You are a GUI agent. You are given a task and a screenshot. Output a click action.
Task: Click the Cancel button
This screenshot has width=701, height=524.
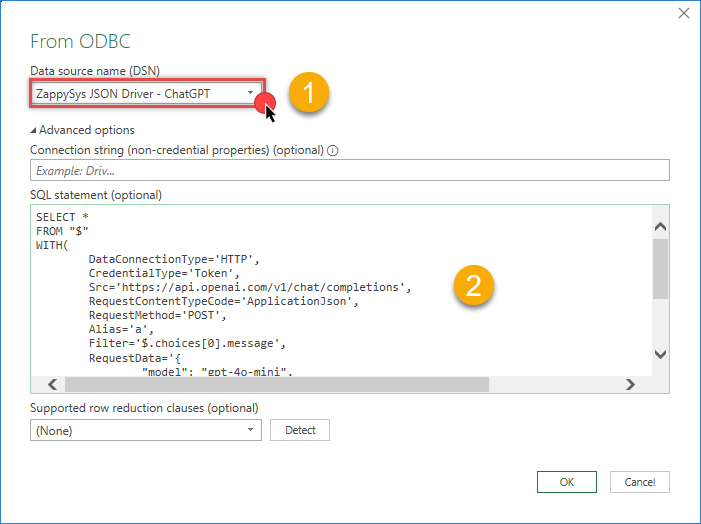pos(640,482)
